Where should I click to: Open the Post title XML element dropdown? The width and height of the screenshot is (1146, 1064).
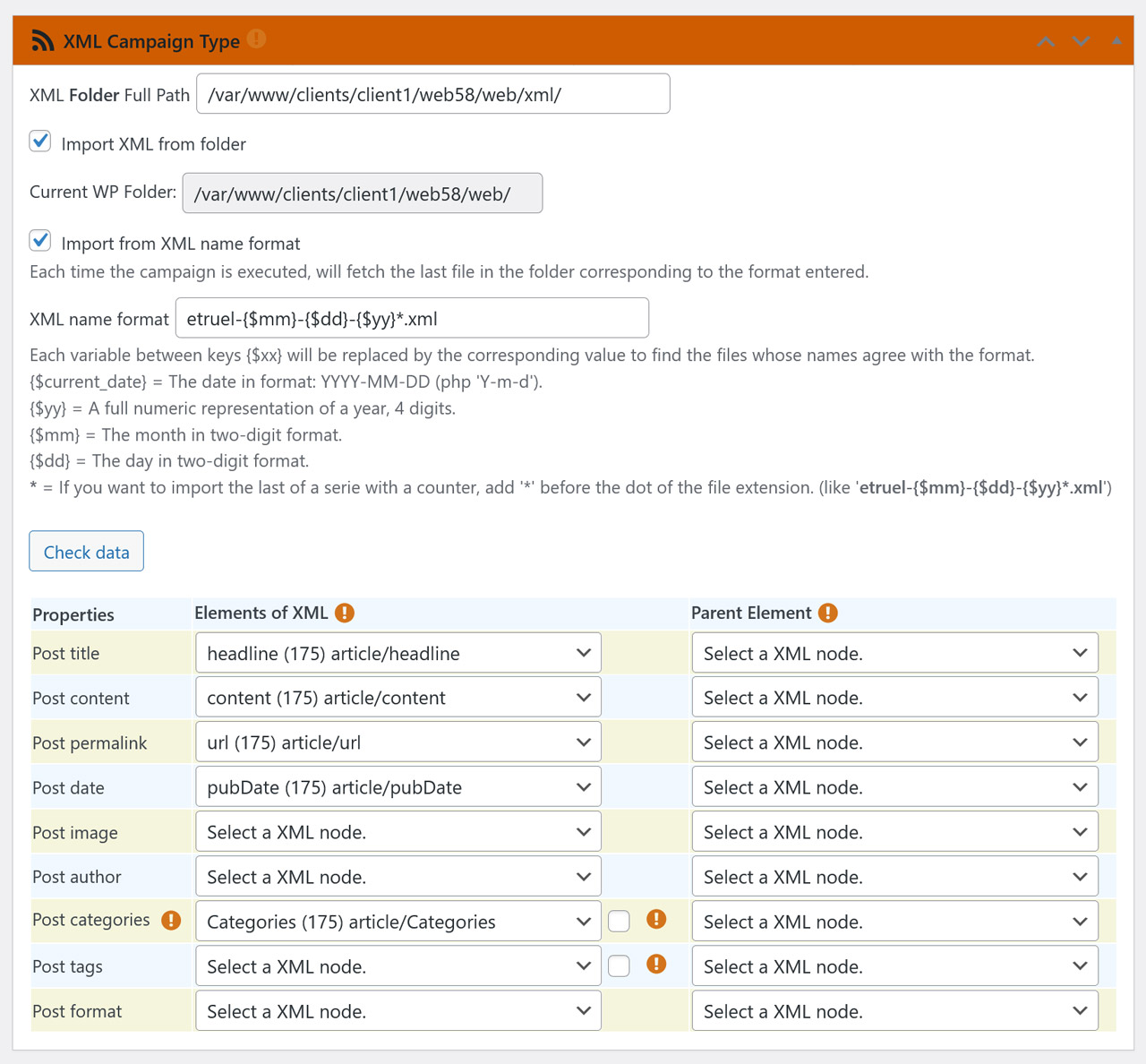click(x=398, y=653)
